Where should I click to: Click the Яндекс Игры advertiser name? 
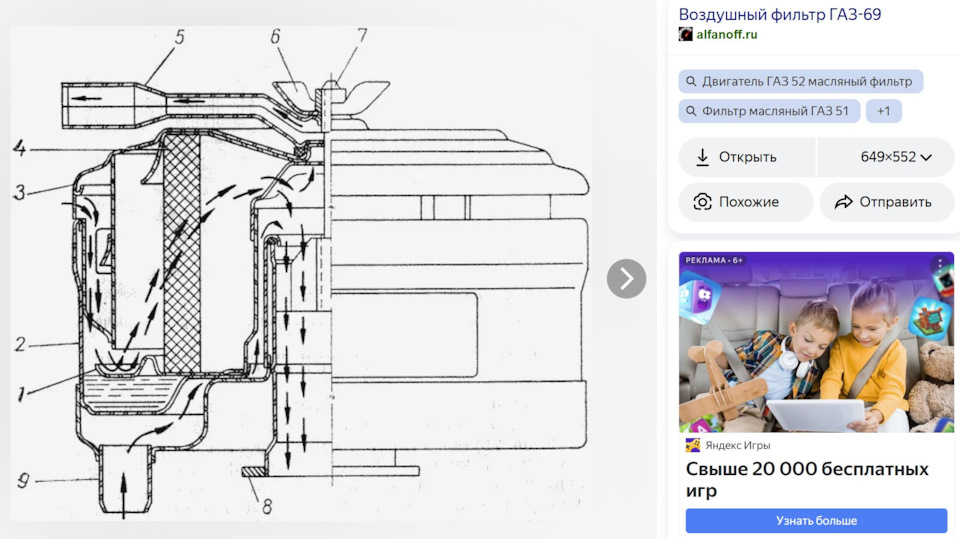pos(738,445)
